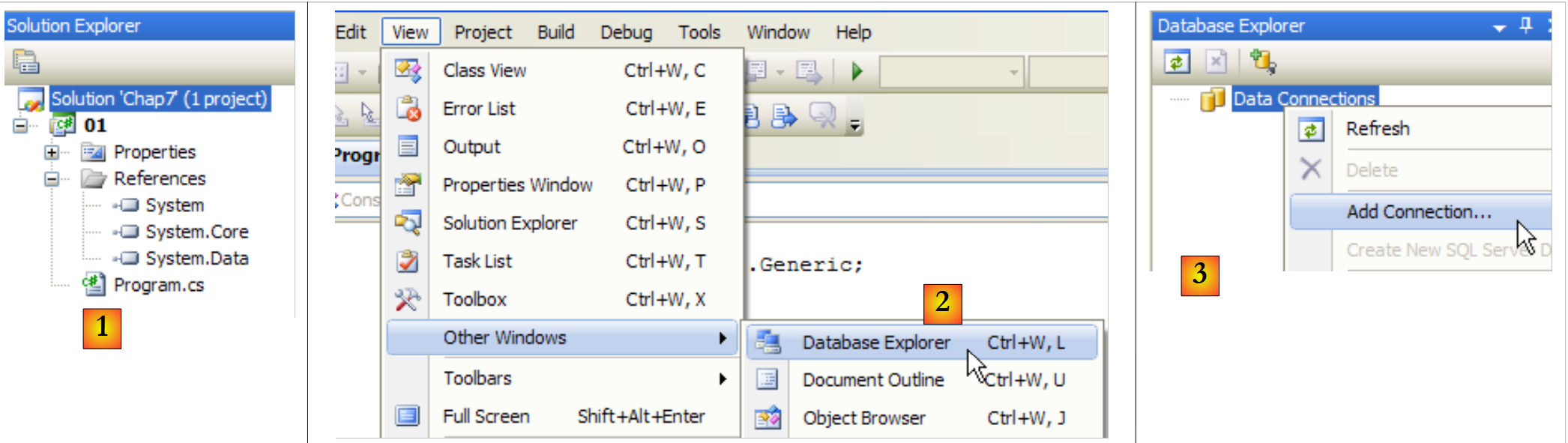
Task: Click Connect to Database toolbar icon
Action: (1263, 61)
